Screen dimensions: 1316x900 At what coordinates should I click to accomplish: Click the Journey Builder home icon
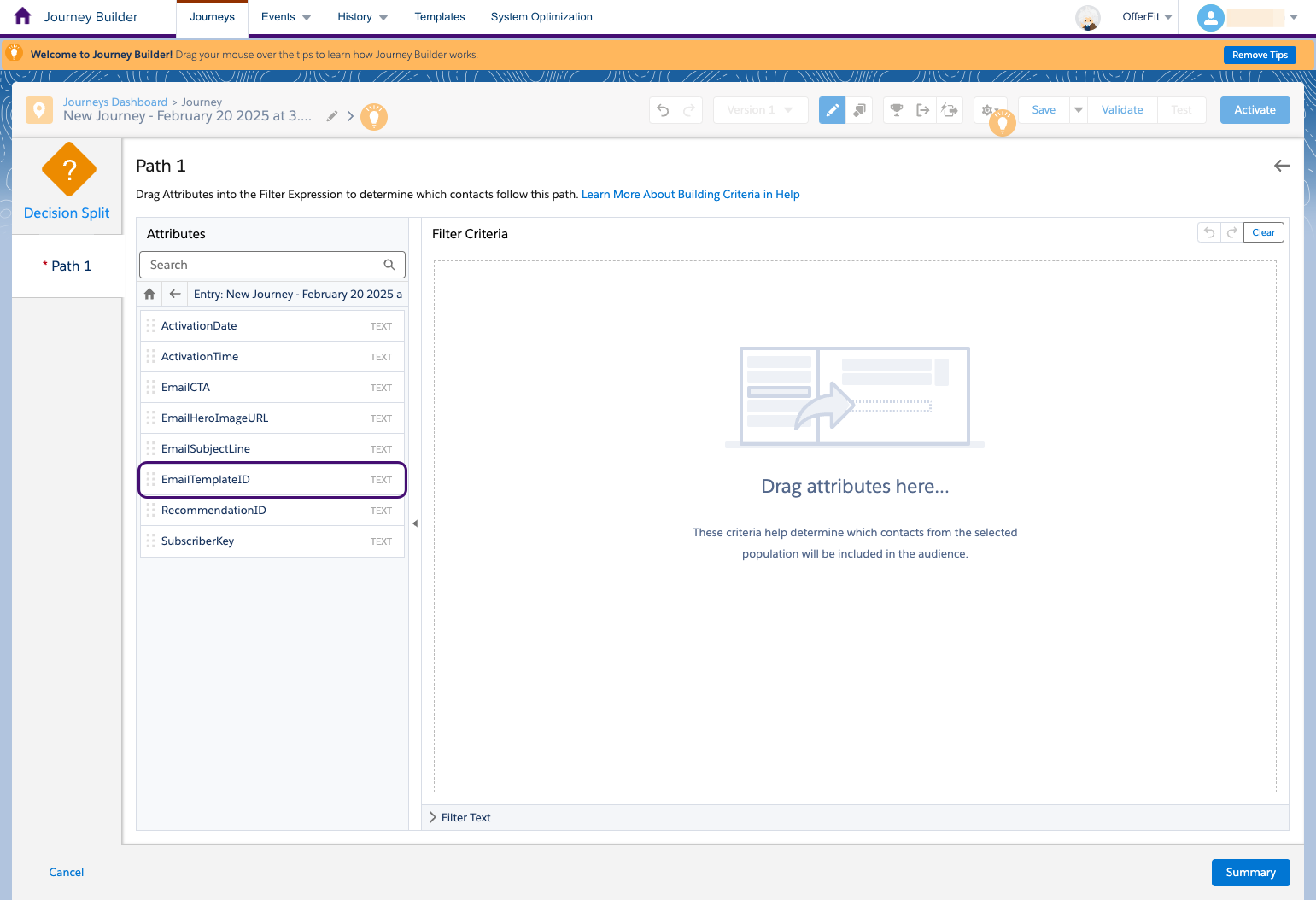pyautogui.click(x=22, y=15)
